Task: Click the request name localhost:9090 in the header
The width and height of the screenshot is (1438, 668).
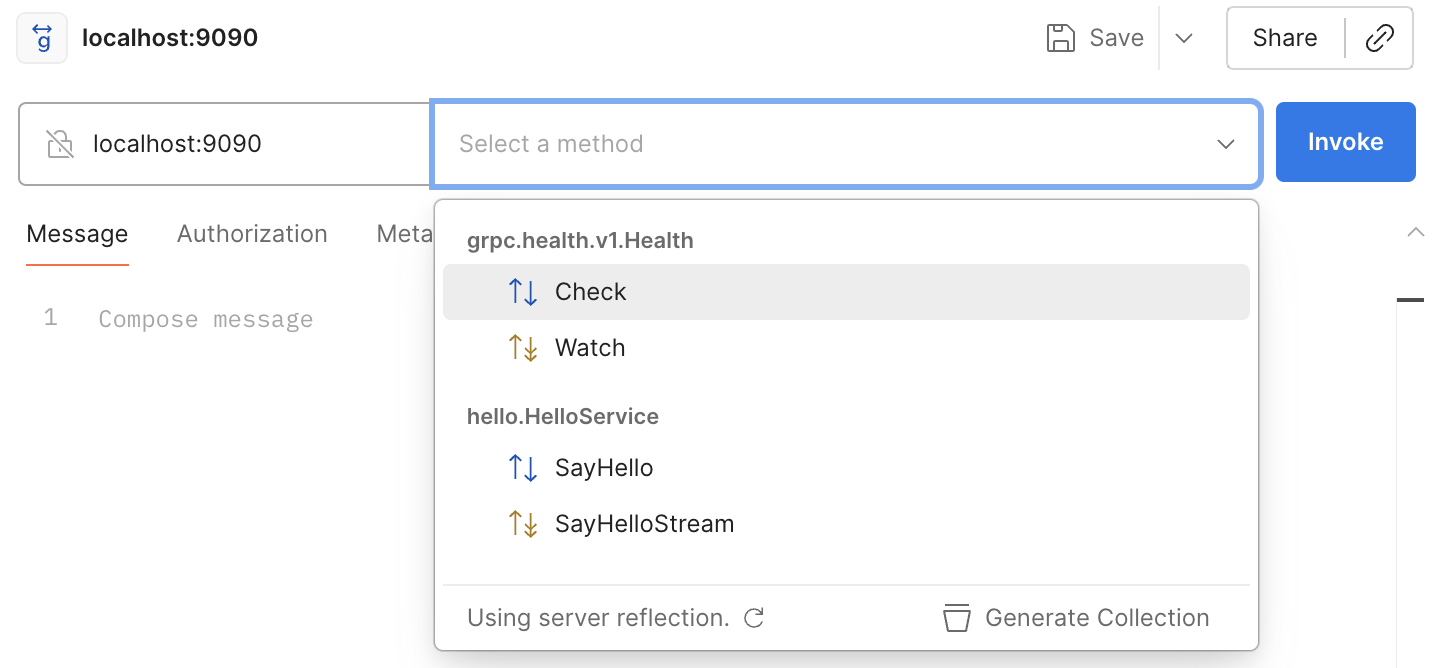Action: point(170,38)
